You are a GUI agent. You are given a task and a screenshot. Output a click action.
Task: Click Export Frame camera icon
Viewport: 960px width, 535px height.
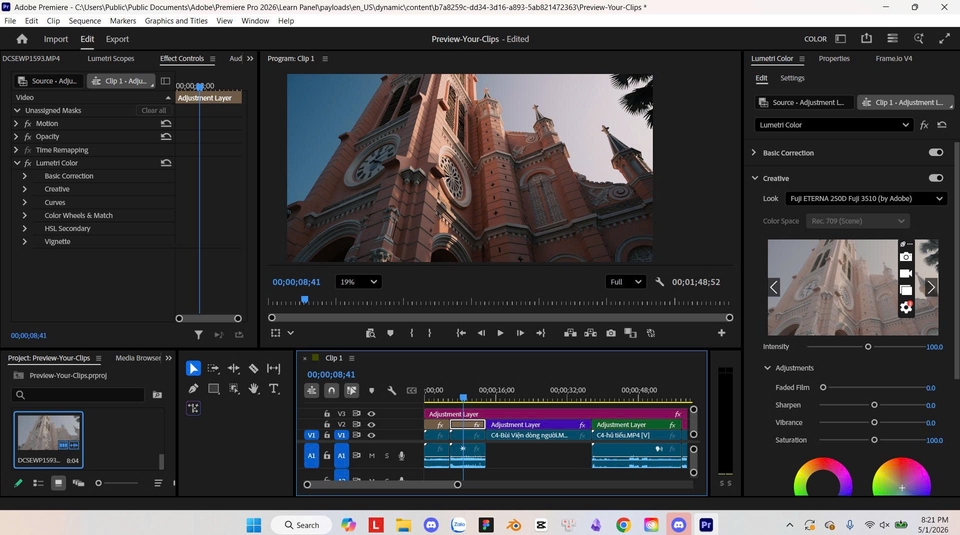(611, 333)
